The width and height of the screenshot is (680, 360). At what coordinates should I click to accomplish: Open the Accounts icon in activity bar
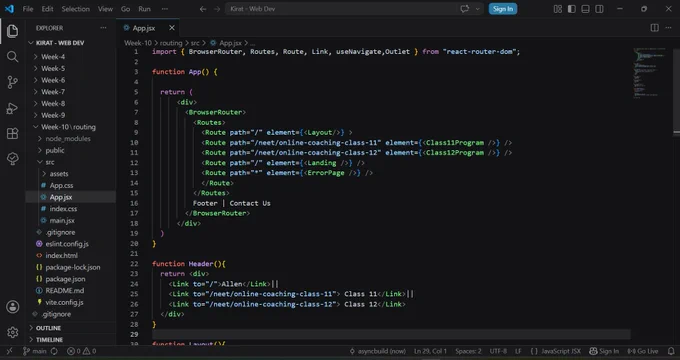tap(13, 307)
